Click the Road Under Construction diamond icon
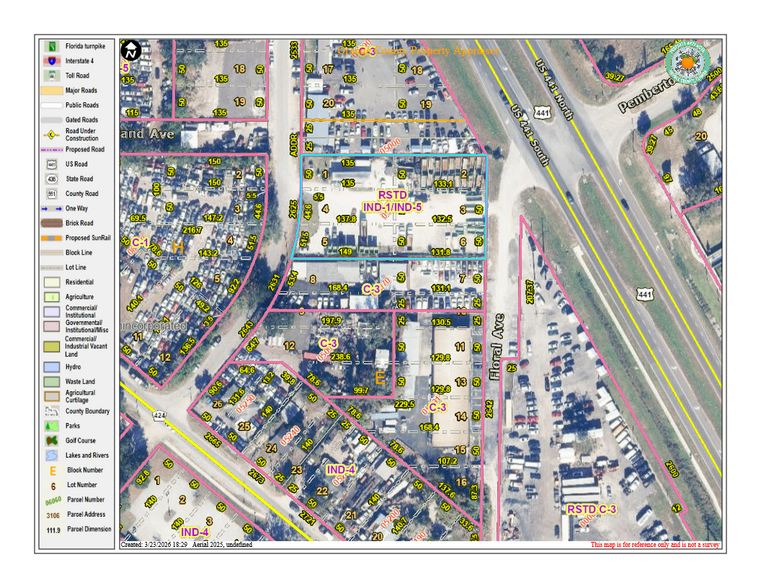Image resolution: width=761 pixels, height=588 pixels. click(x=50, y=134)
